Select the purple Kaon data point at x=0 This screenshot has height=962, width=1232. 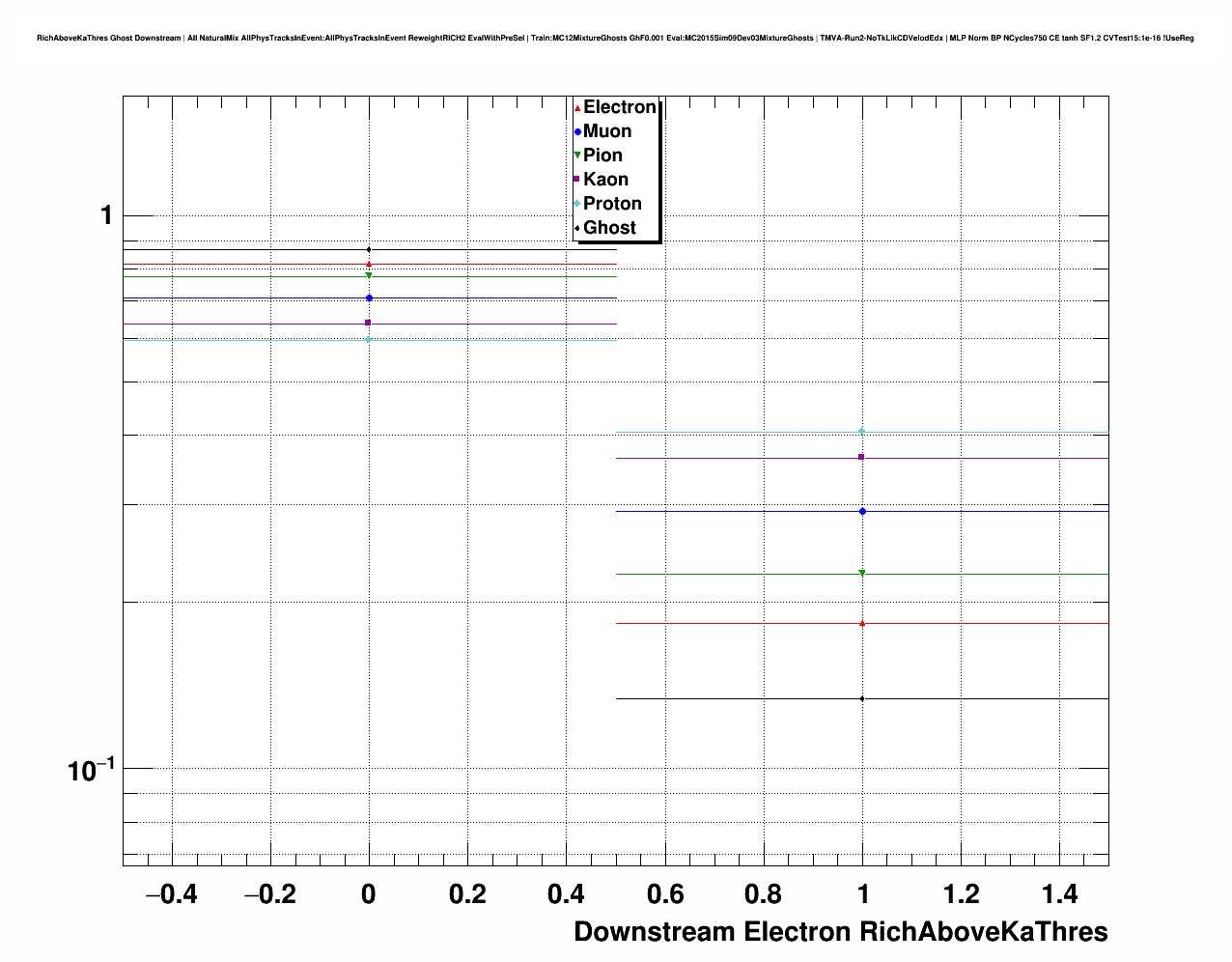[x=369, y=323]
